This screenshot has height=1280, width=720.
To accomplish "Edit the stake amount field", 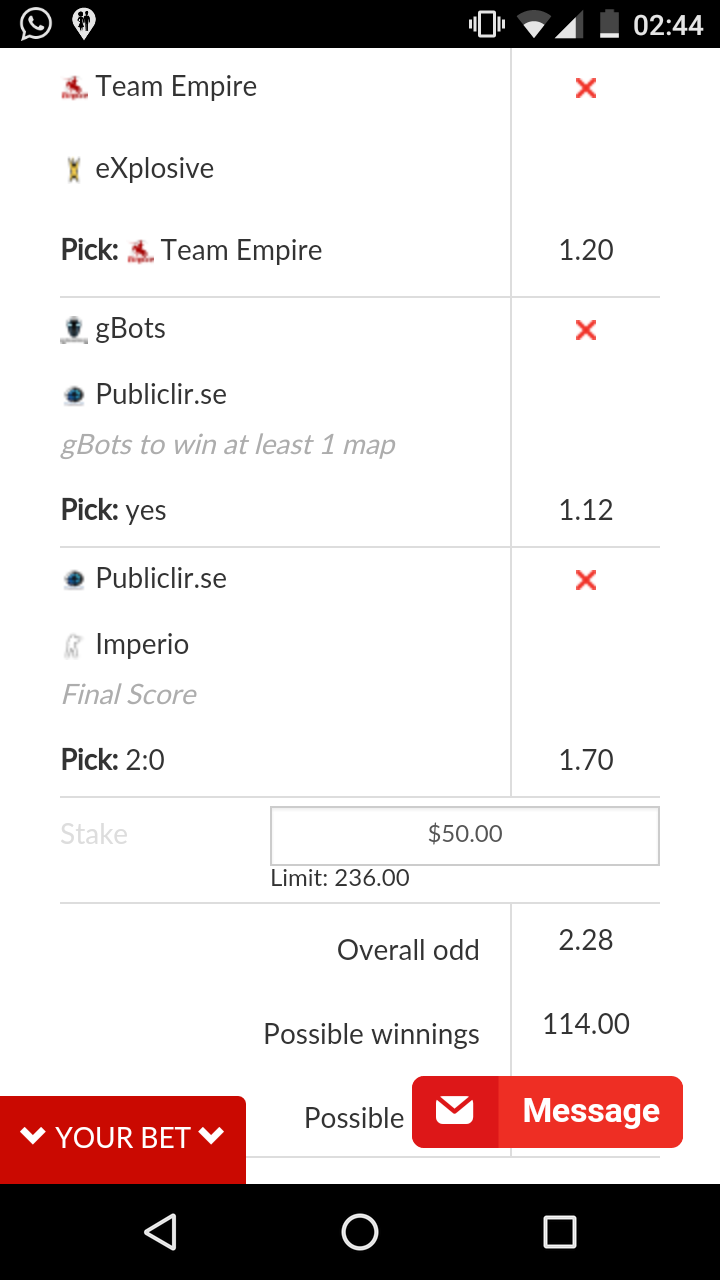I will 465,835.
